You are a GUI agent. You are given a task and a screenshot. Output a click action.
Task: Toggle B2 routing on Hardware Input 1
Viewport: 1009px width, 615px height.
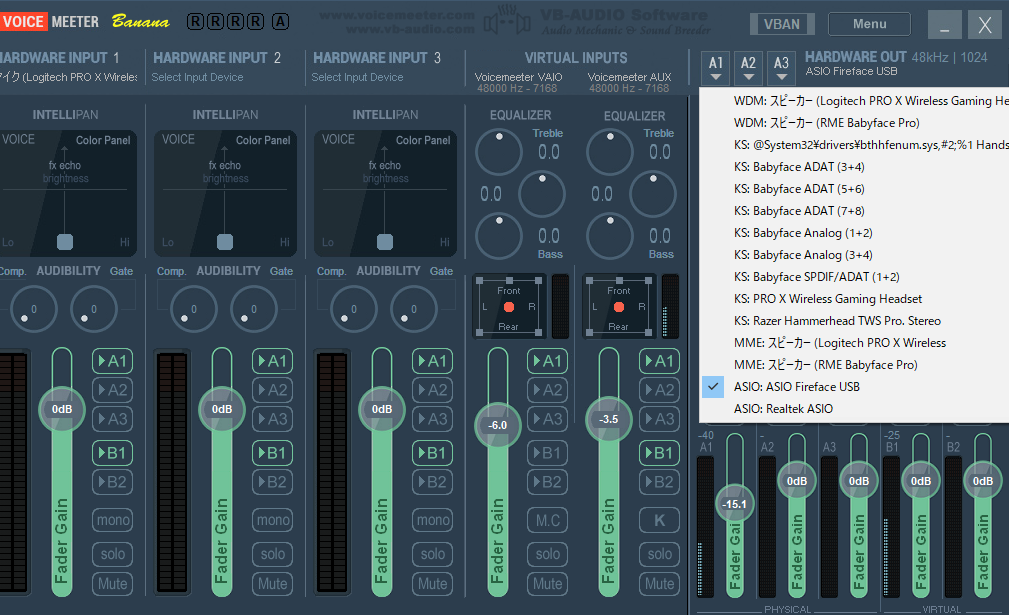(x=113, y=482)
